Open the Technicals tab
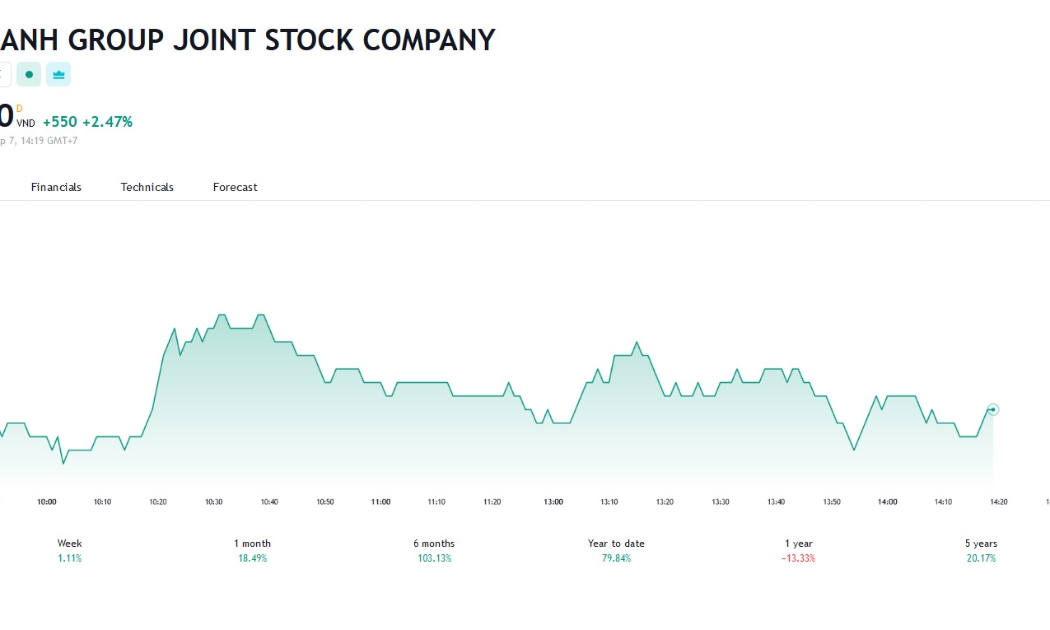 click(147, 187)
